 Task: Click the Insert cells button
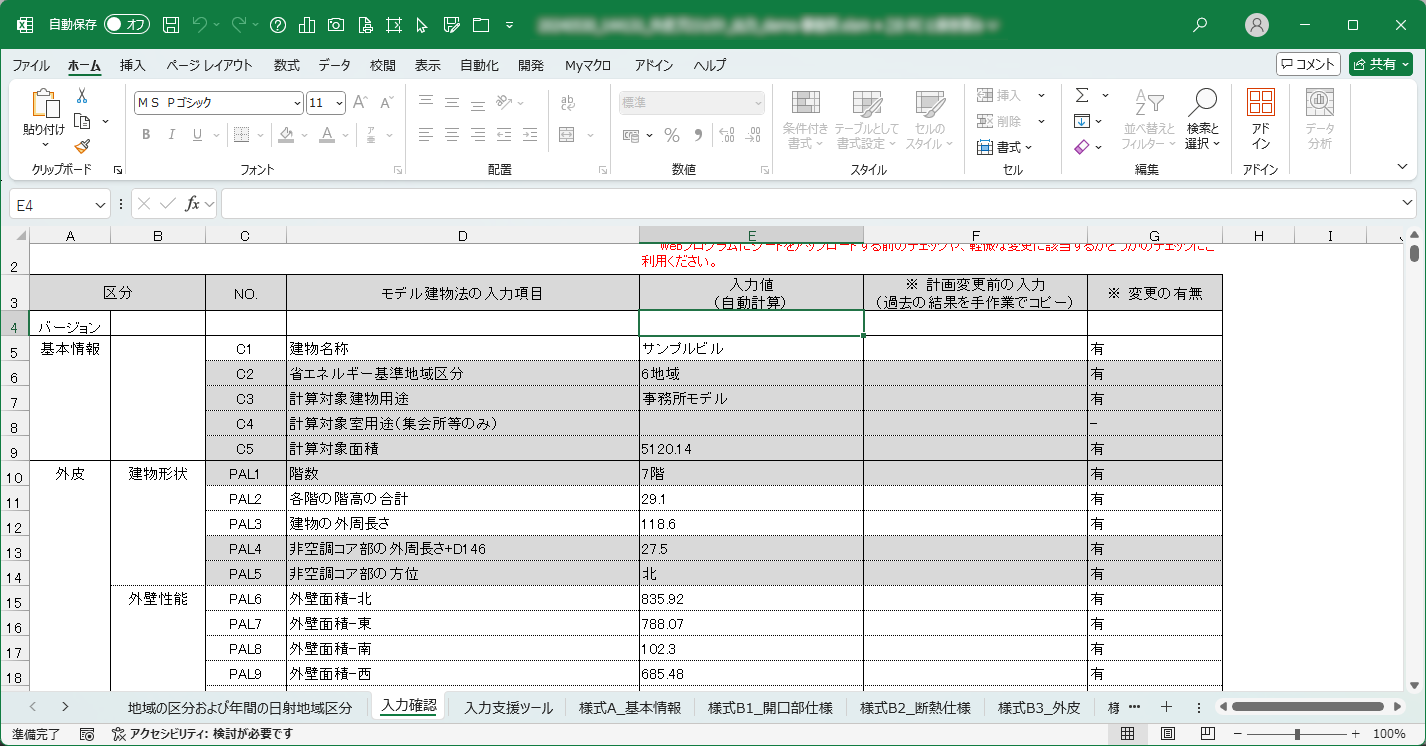(1000, 95)
